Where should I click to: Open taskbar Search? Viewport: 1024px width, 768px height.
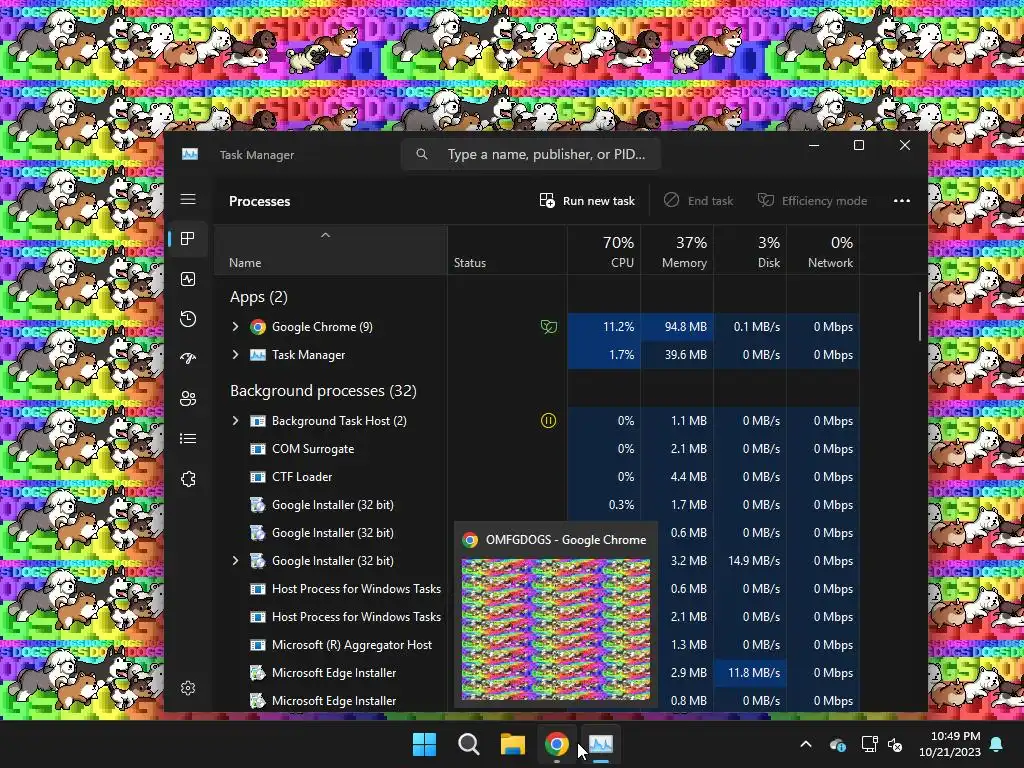[469, 744]
